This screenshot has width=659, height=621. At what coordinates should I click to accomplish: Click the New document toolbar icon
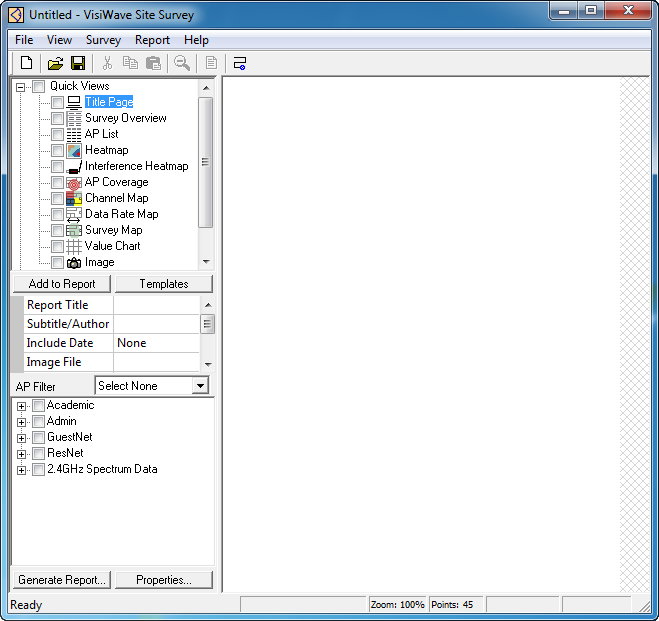(26, 63)
